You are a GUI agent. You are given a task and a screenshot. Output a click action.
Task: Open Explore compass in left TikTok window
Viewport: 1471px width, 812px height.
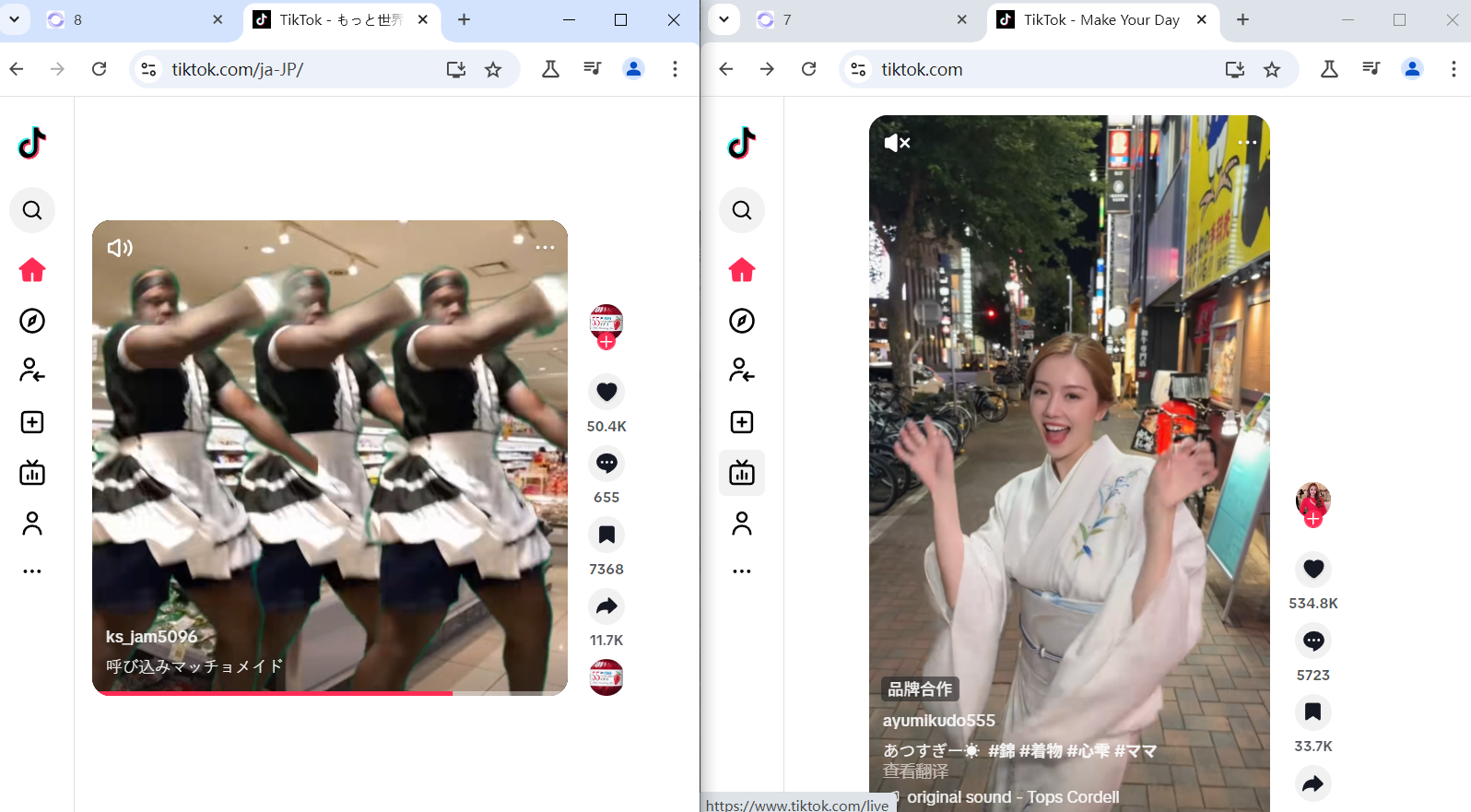[x=32, y=321]
